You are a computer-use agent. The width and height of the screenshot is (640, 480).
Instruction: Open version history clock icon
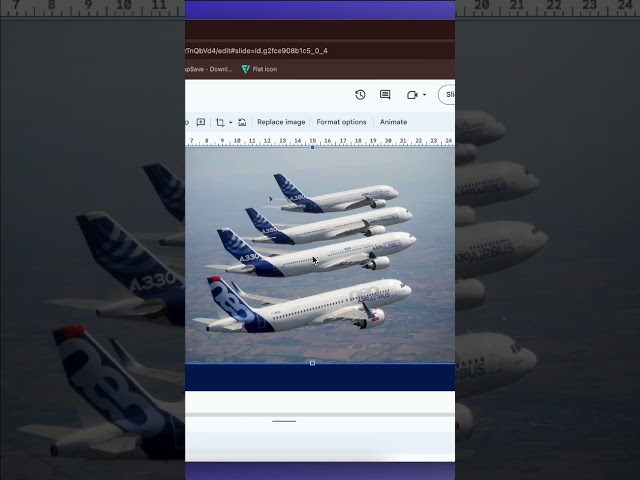tap(360, 95)
